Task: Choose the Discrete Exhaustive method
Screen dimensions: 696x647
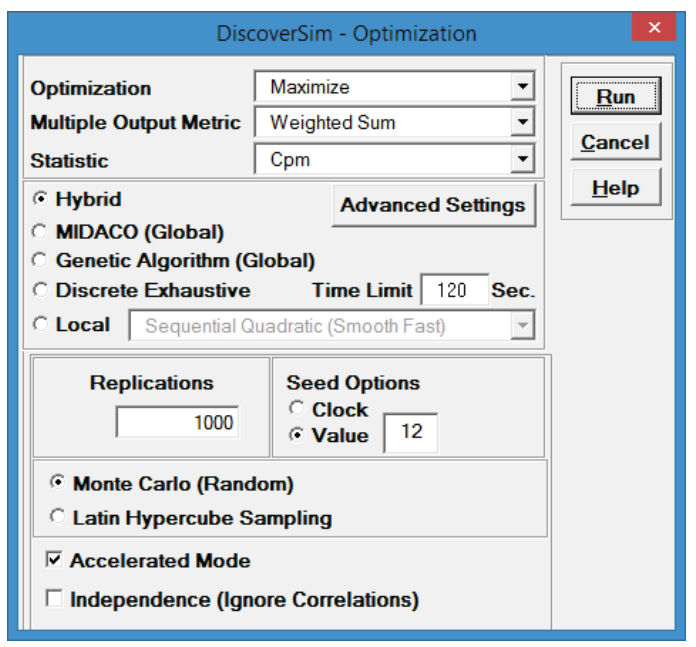Action: 40,291
